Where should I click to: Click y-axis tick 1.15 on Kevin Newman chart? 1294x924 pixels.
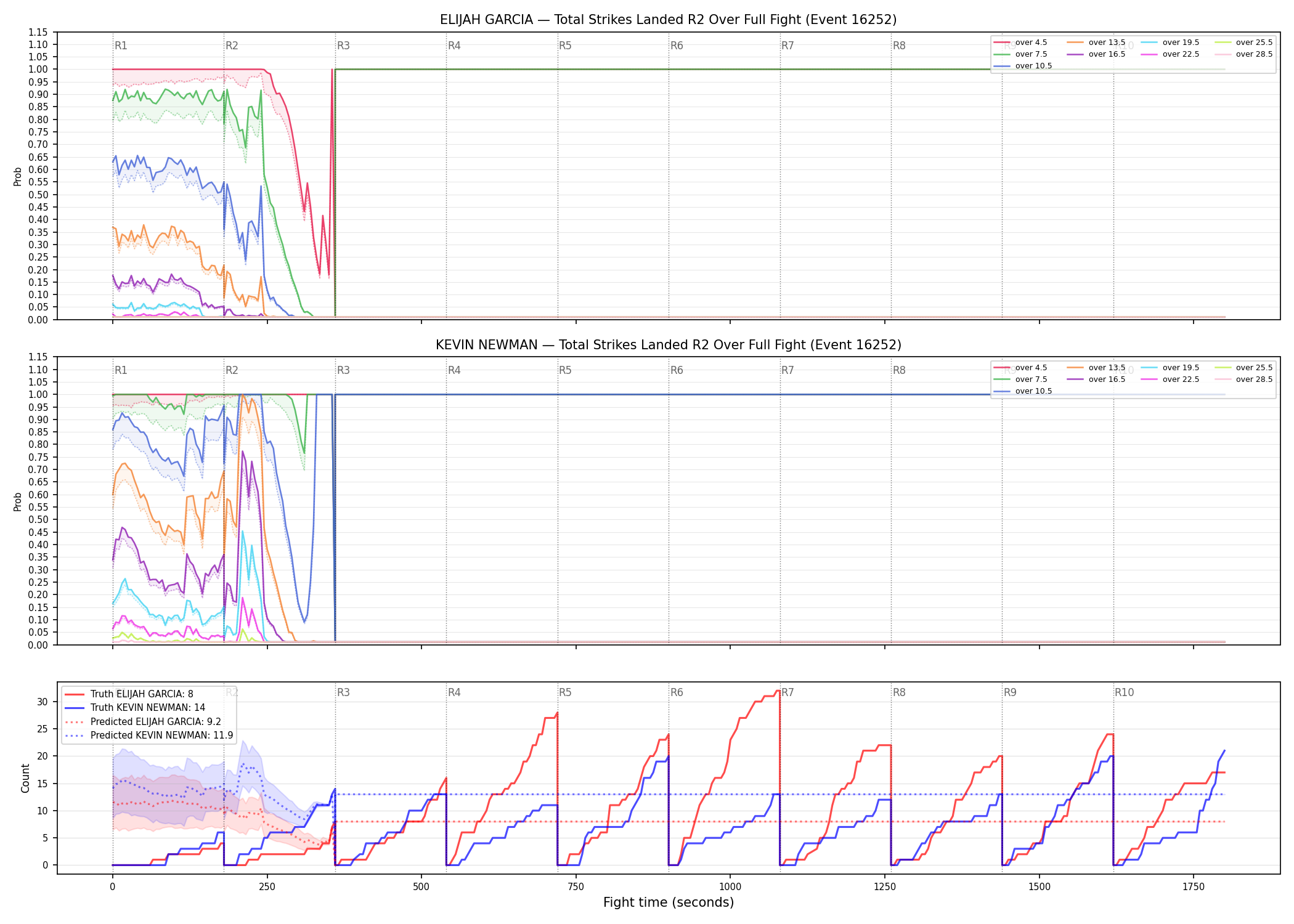coord(38,357)
